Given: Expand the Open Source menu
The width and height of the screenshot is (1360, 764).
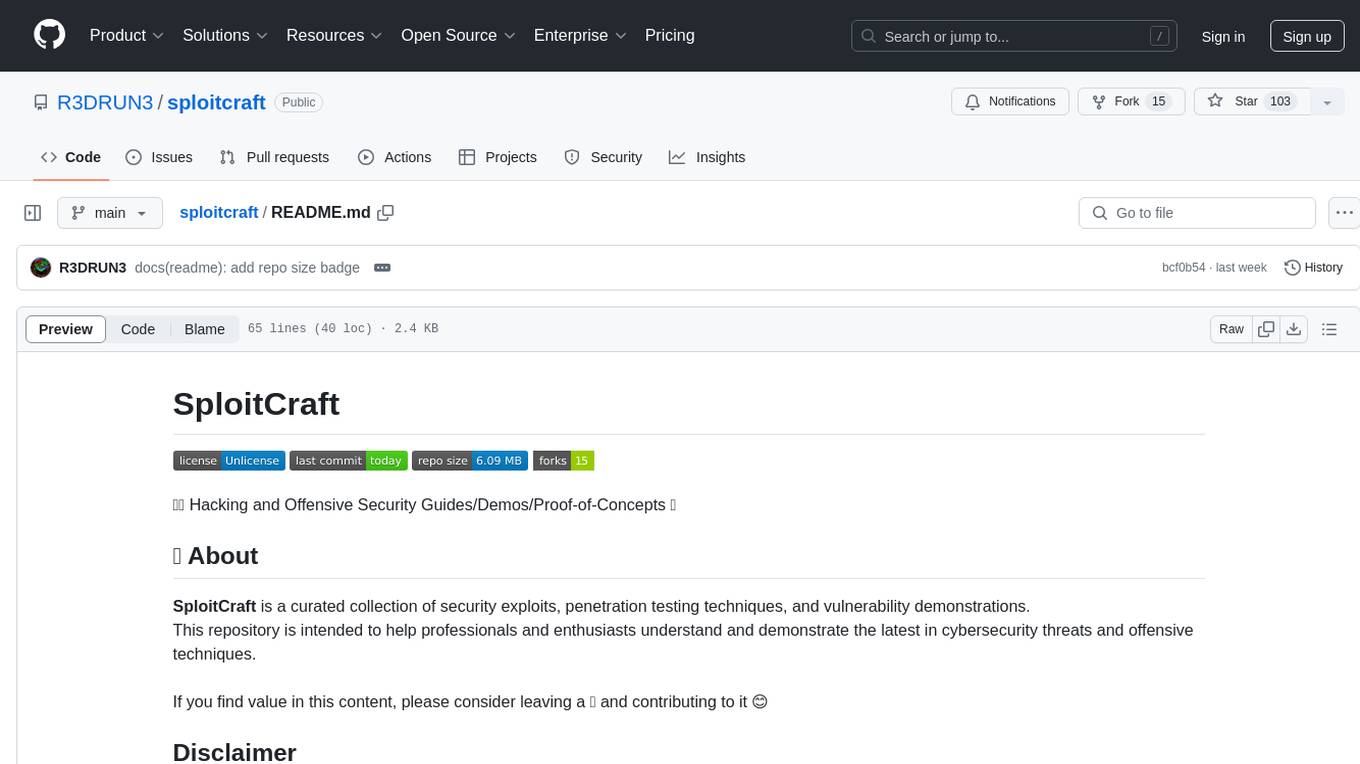Looking at the screenshot, I should tap(459, 35).
